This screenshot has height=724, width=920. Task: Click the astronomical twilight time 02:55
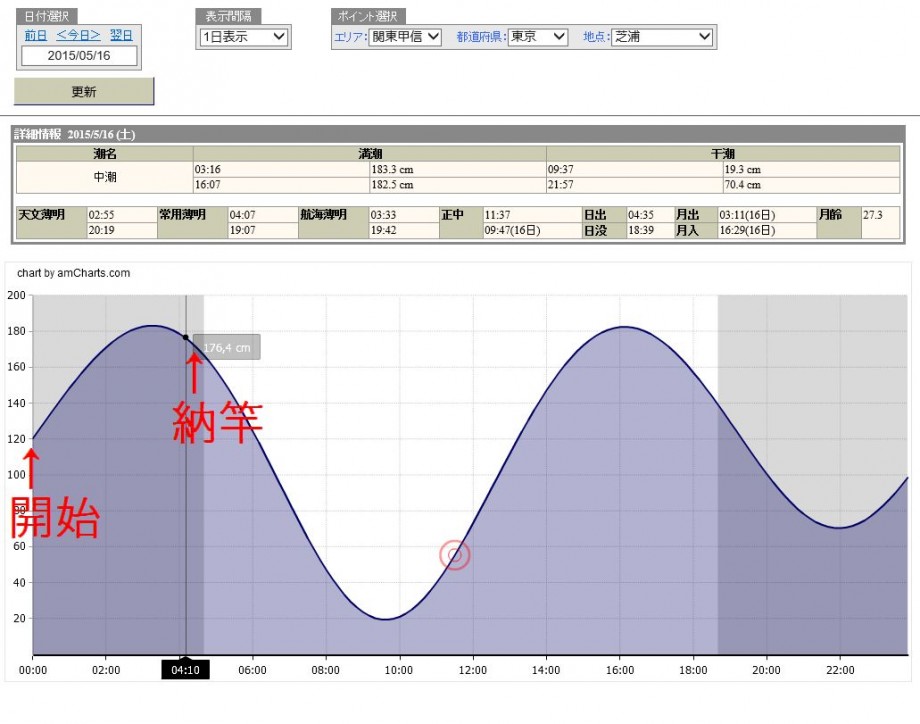tap(101, 215)
